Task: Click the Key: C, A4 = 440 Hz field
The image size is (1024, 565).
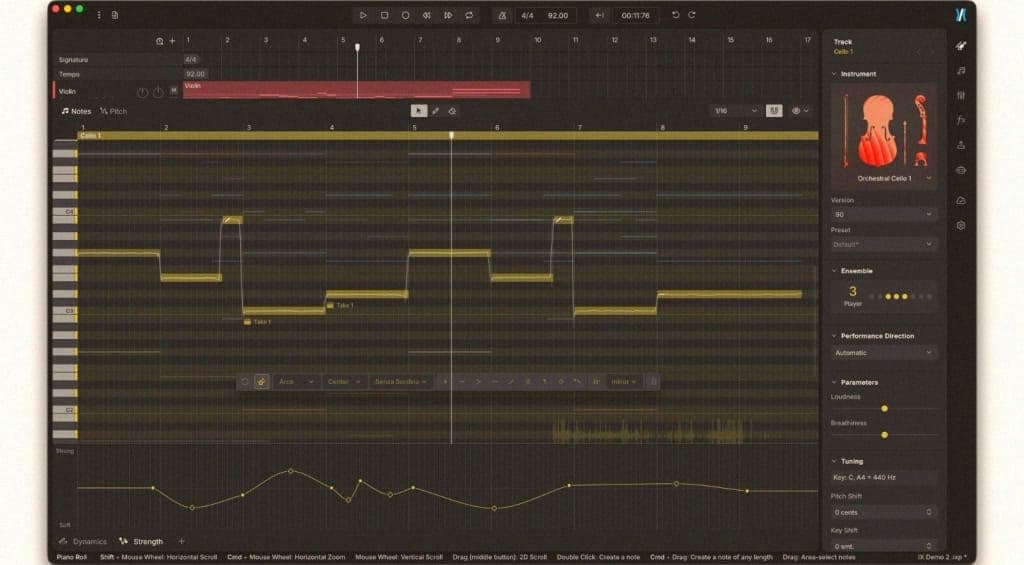Action: click(883, 477)
